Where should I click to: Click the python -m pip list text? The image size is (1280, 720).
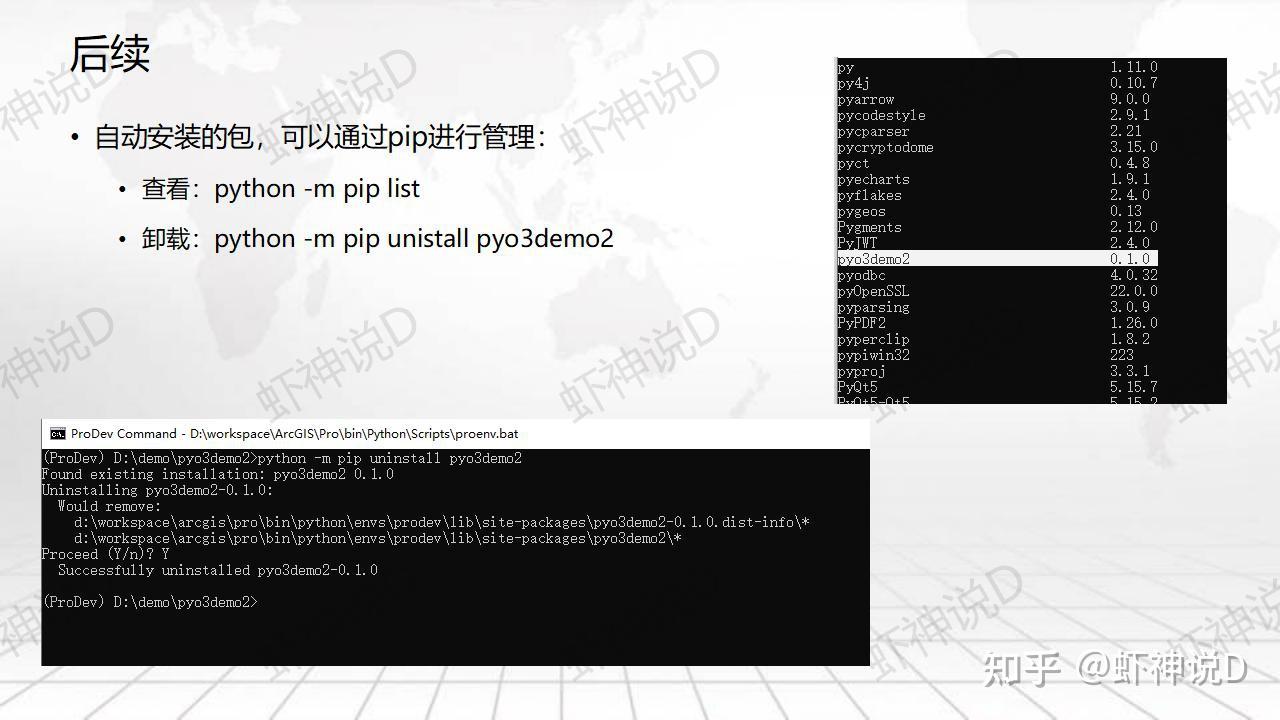click(317, 189)
